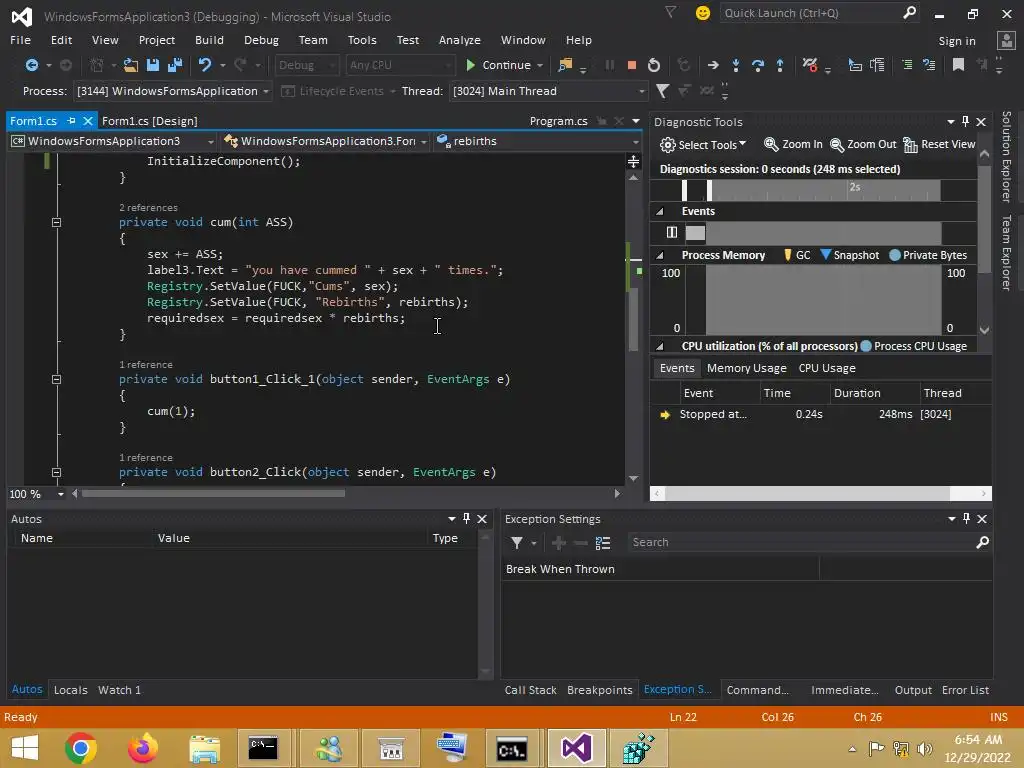
Task: Toggle the pin on Form1.cs tab
Action: pyautogui.click(x=72, y=121)
